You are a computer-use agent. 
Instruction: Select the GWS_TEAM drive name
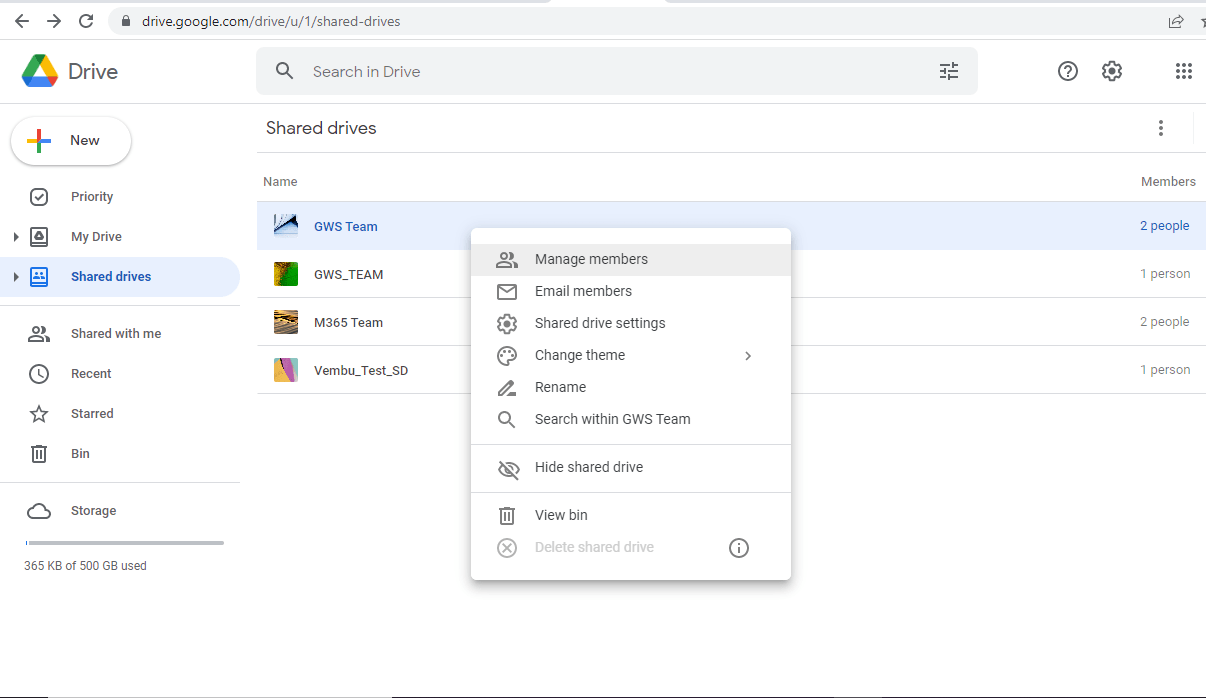click(x=349, y=275)
